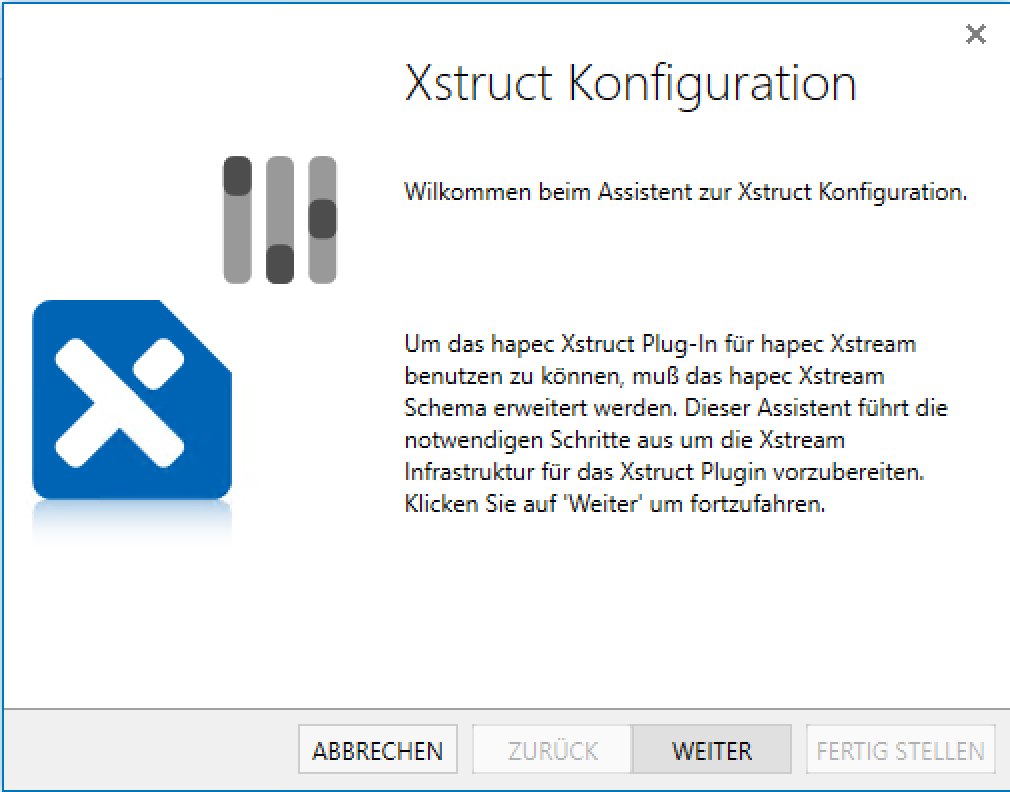Click the disabled FERTIG STELLEN button
This screenshot has height=792, width=1010.
[x=900, y=750]
